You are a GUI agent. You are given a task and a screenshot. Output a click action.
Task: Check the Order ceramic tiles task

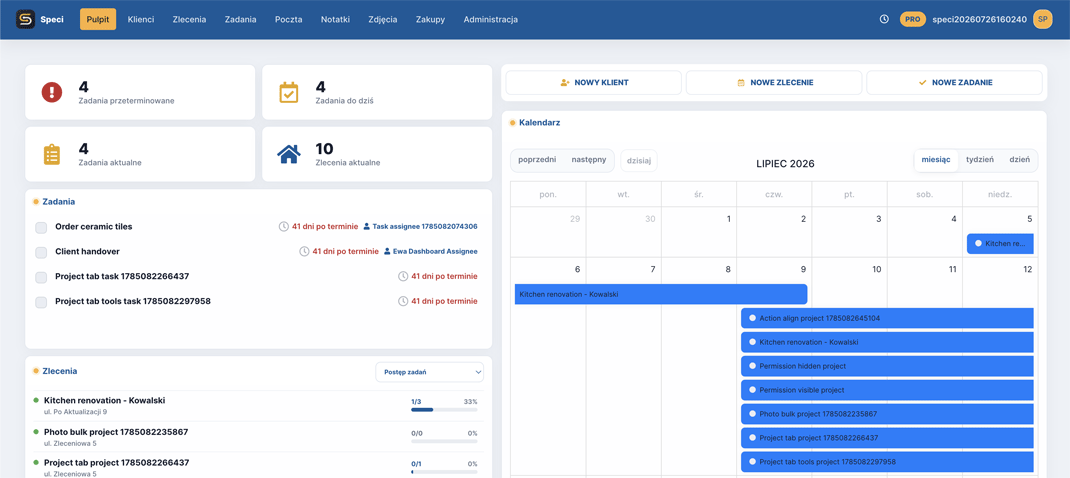tap(41, 227)
